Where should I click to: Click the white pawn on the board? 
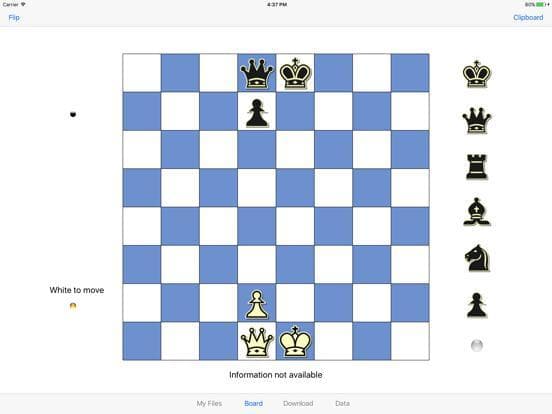257,305
